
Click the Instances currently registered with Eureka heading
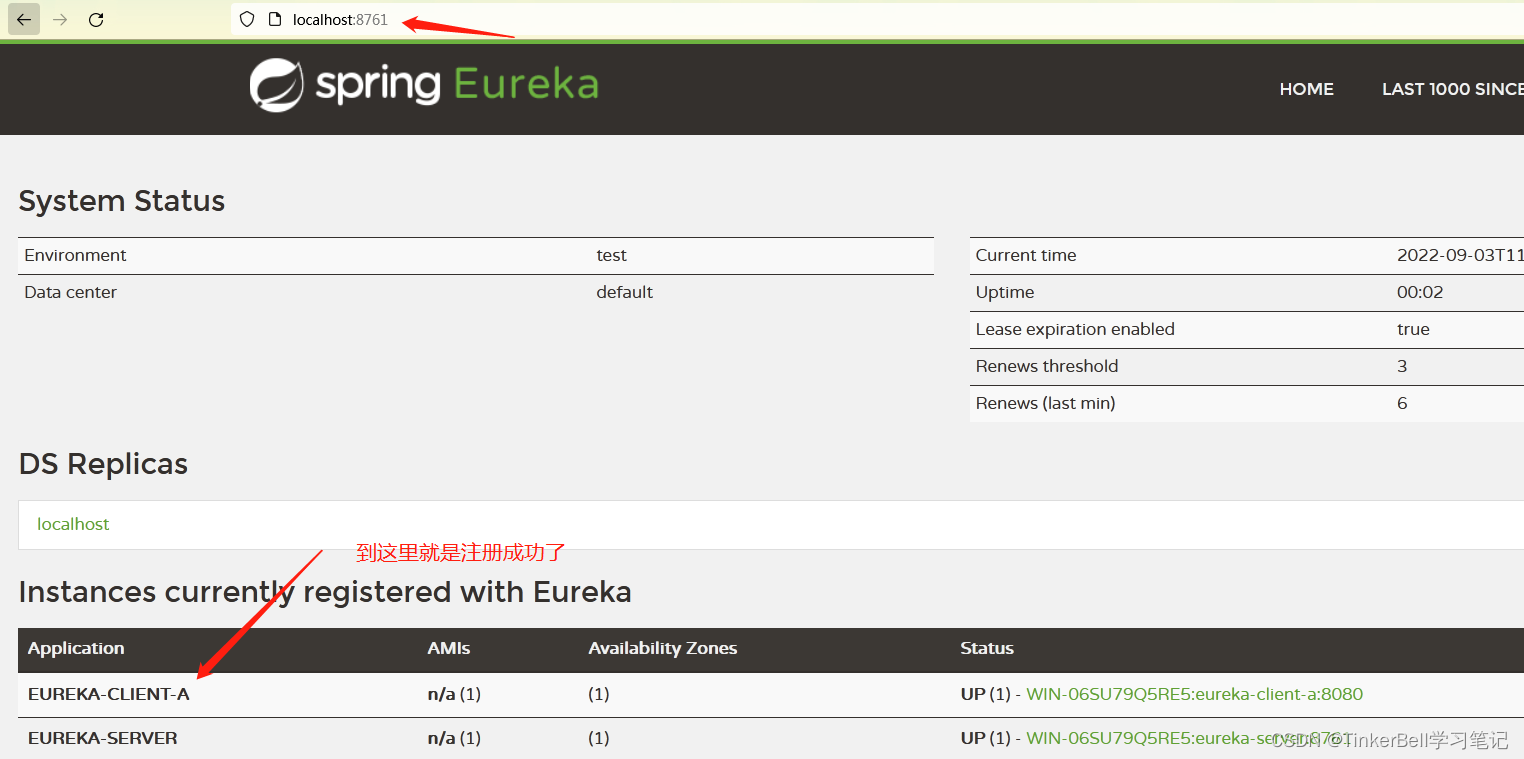[x=325, y=592]
